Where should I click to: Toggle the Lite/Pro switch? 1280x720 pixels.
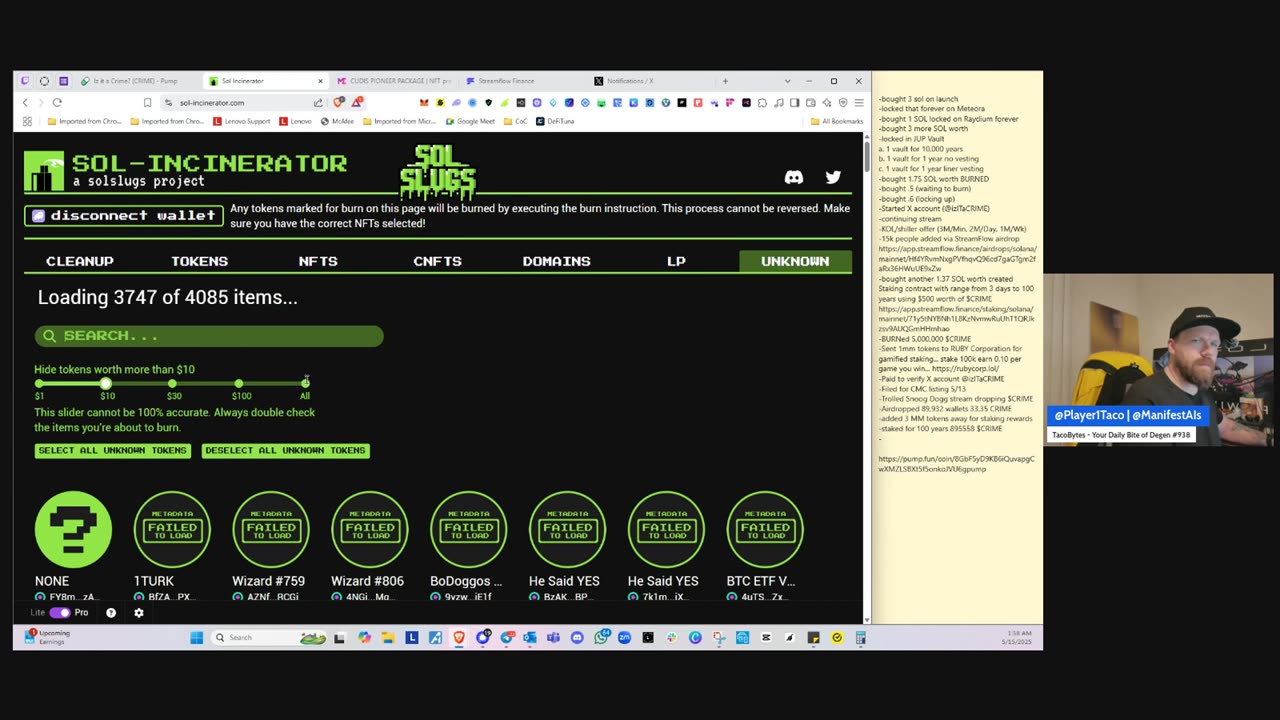click(60, 613)
